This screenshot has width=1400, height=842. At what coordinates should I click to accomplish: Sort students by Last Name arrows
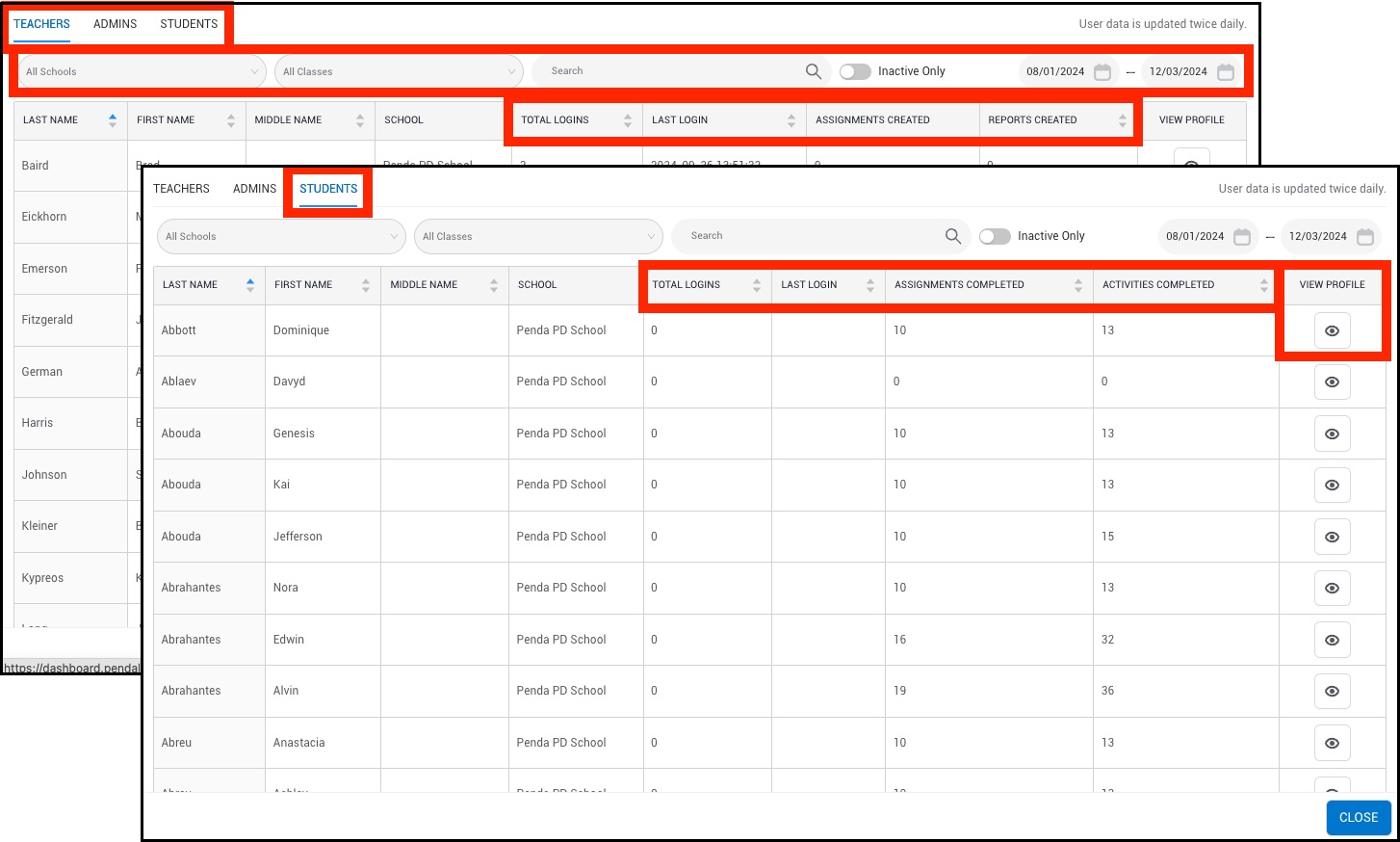tap(250, 285)
